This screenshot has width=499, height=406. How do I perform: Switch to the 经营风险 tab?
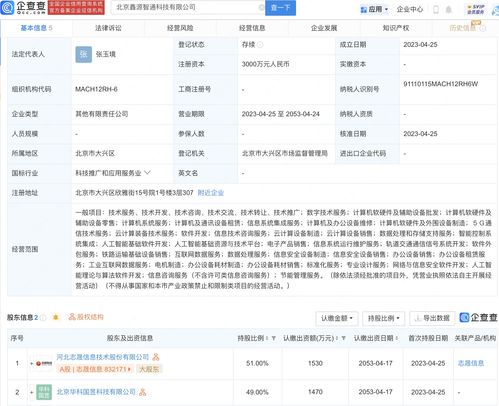point(180,28)
